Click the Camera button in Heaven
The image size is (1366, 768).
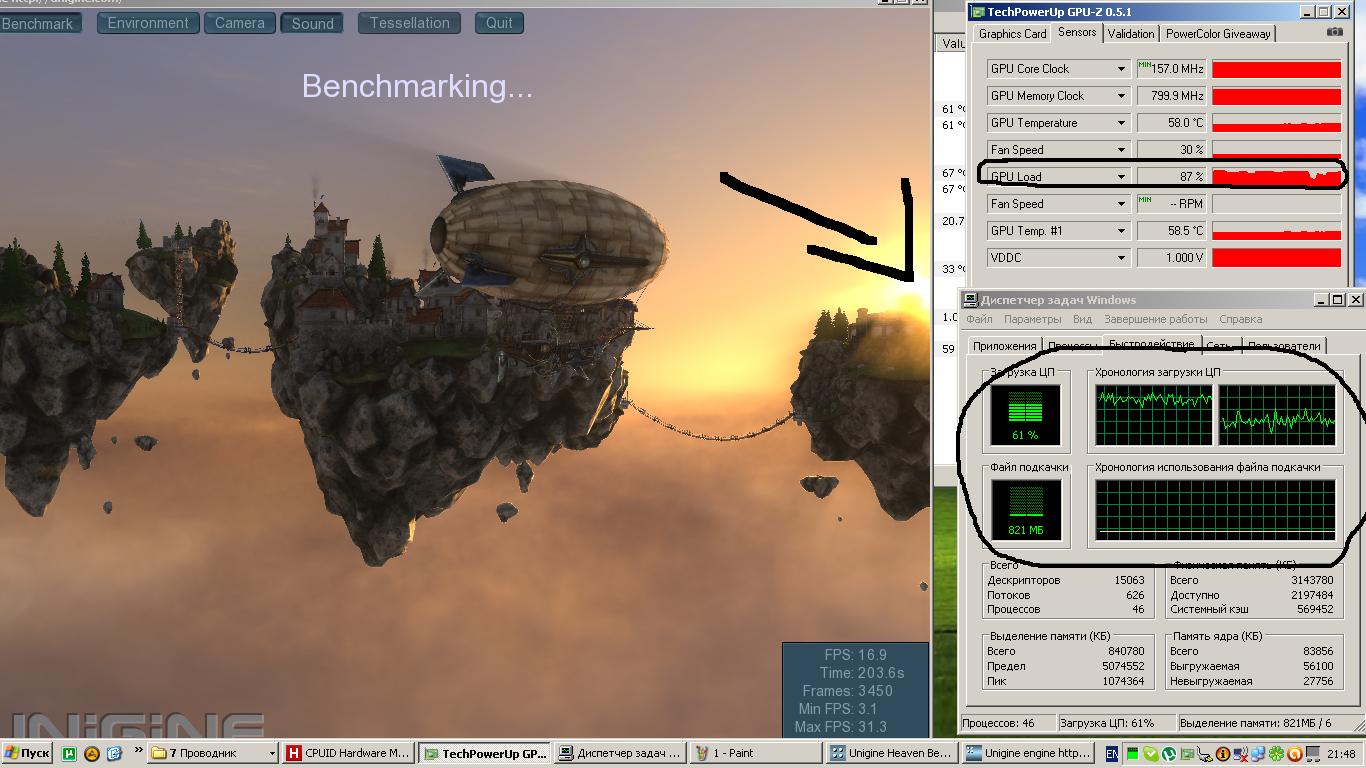click(x=240, y=23)
